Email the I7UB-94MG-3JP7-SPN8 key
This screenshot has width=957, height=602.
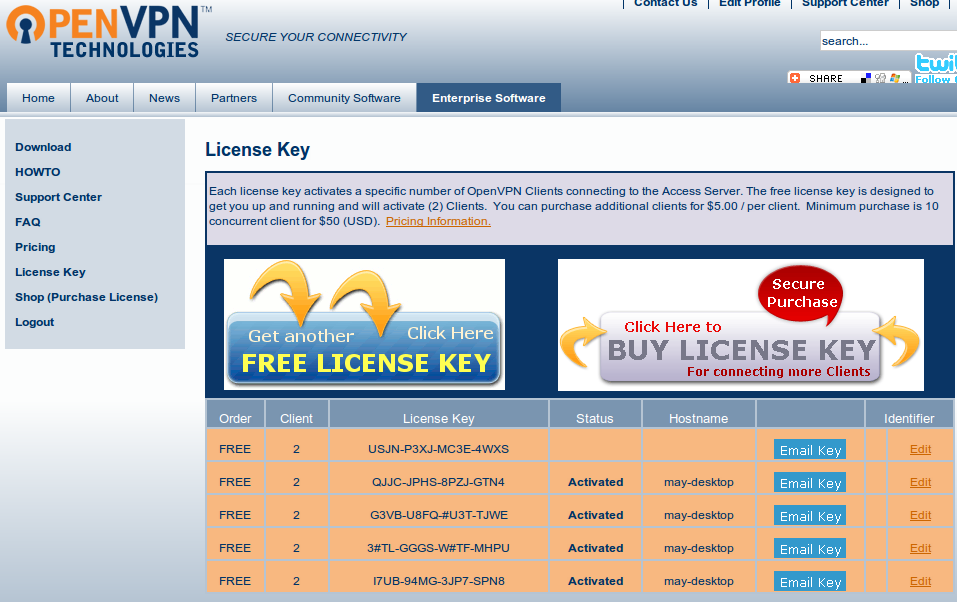click(x=810, y=582)
